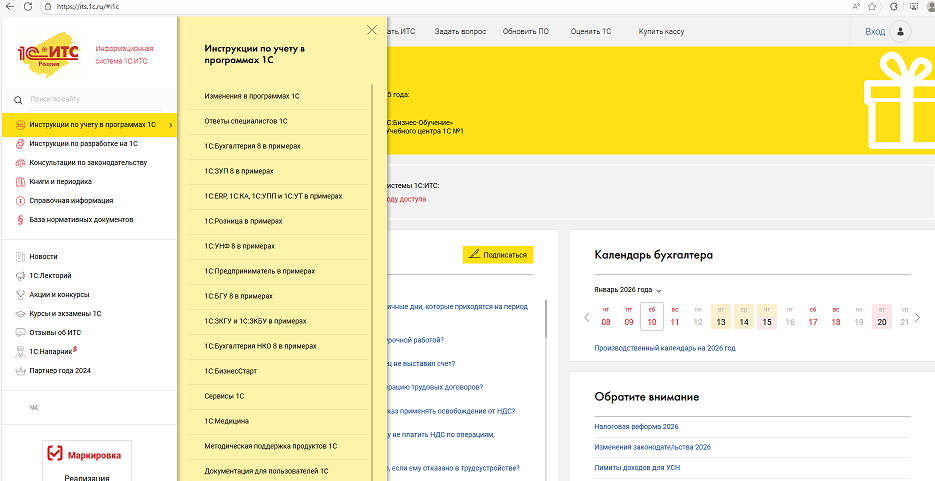935x481 pixels.
Task: Click the Подписаться button
Action: pos(497,255)
